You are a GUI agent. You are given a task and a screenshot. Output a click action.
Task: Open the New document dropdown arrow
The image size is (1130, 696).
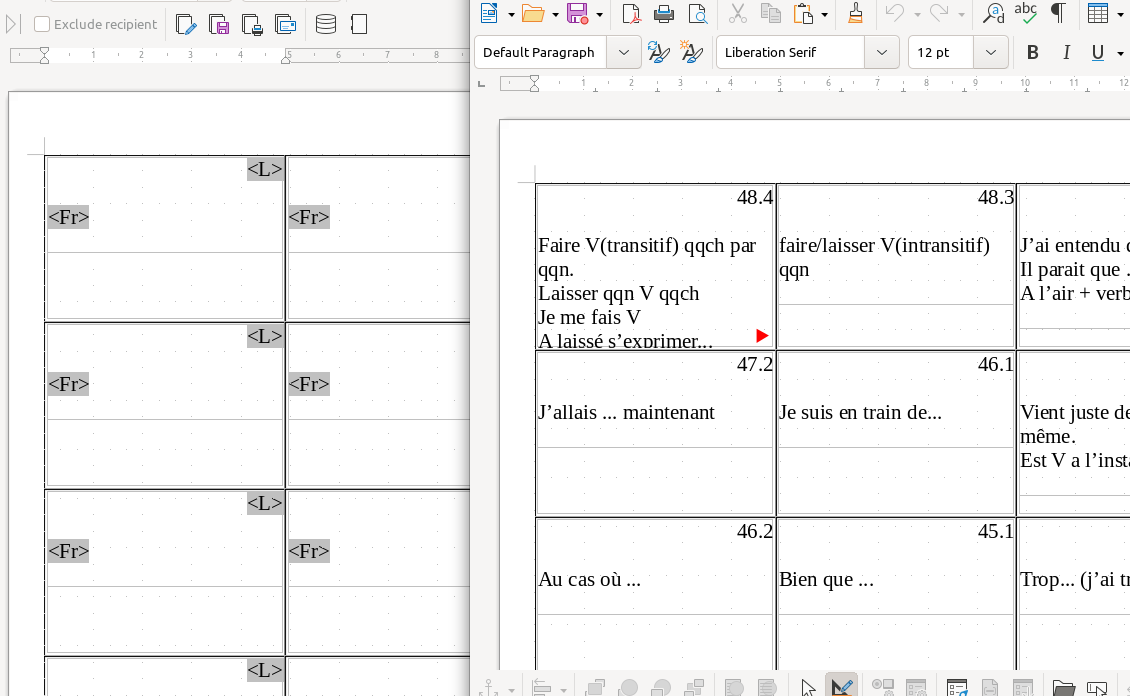click(511, 14)
